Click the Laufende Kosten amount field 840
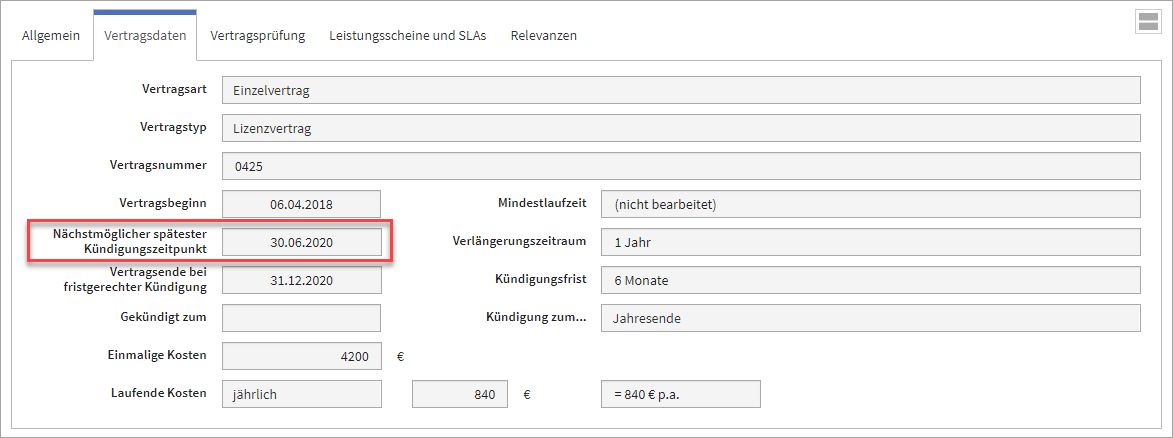Viewport: 1173px width, 438px height. click(460, 394)
